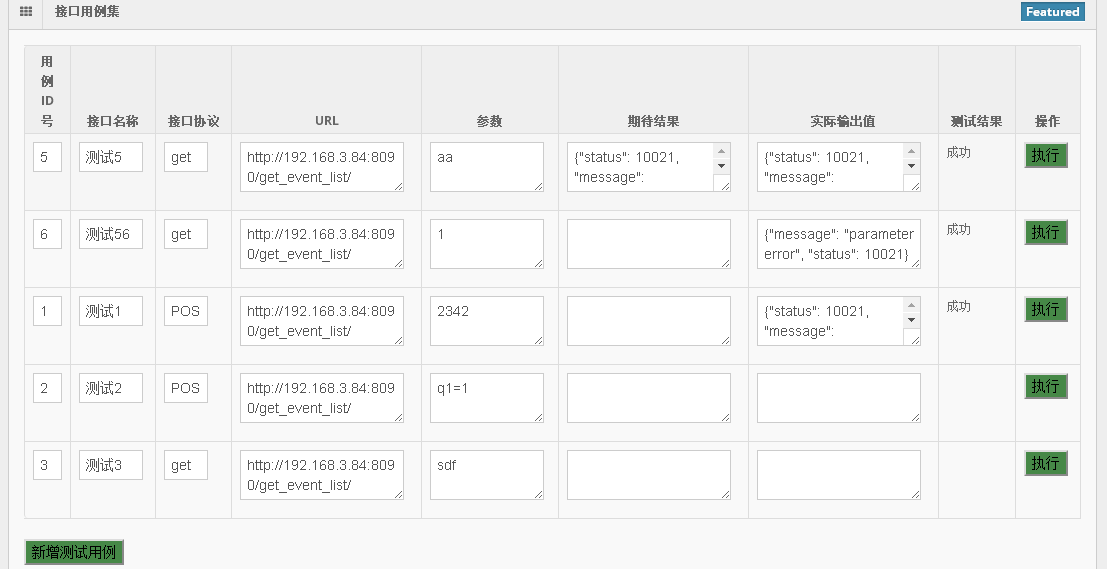Edit the protocol field in row 测试5
Viewport: 1107px width, 569px height.
(x=186, y=157)
